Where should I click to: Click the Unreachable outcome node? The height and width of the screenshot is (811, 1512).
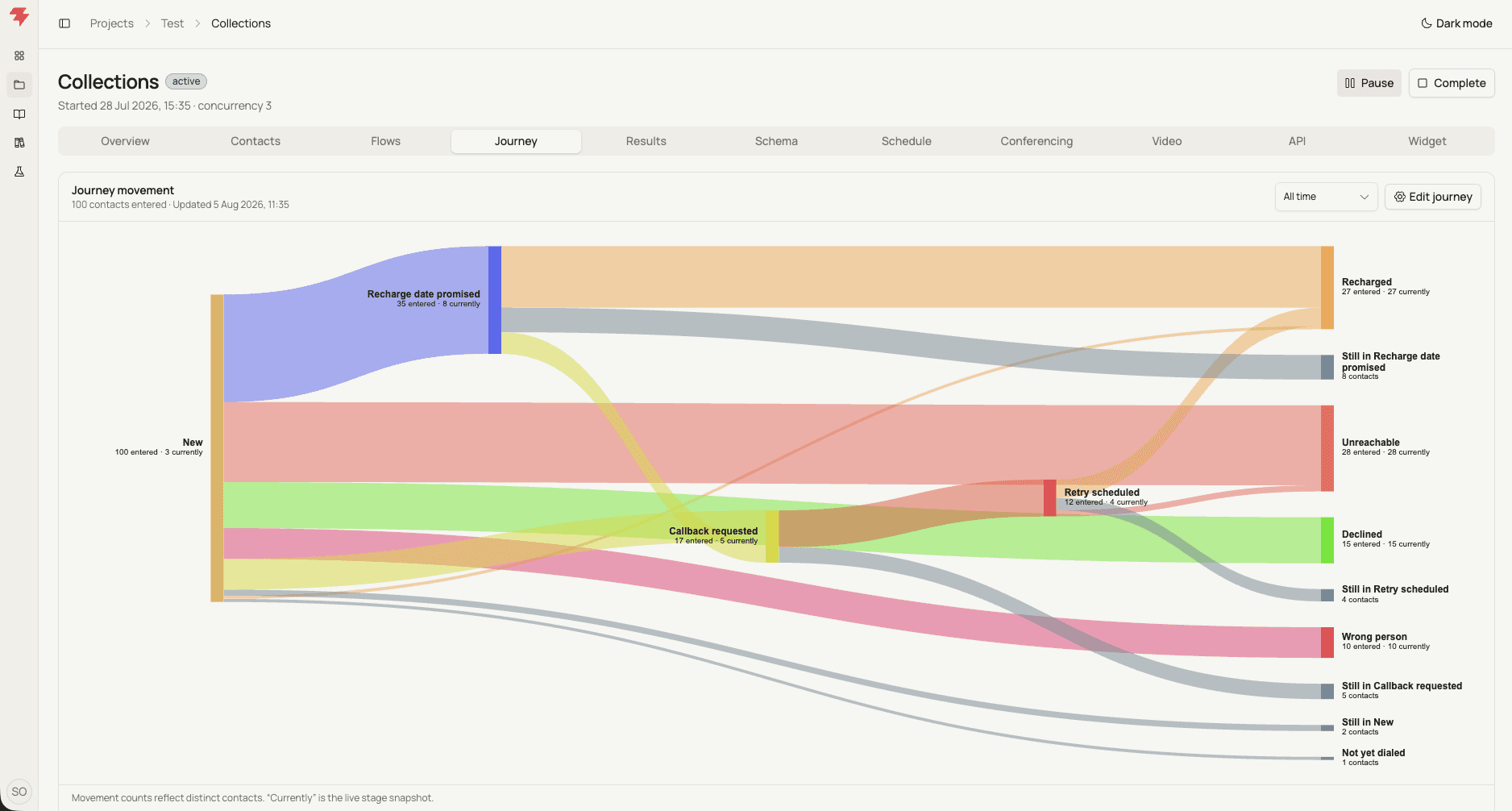(1327, 448)
